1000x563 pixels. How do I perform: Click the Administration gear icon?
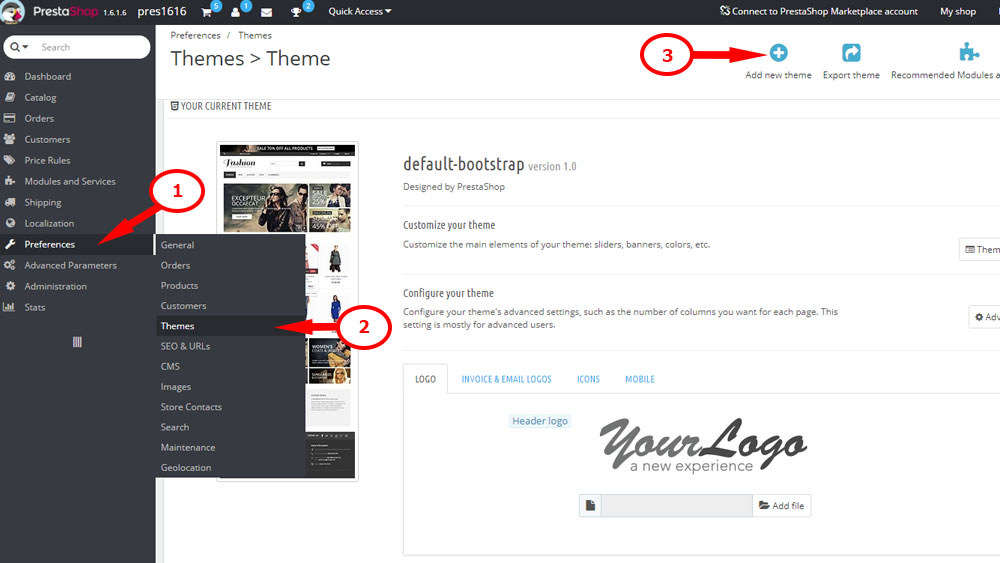pos(10,286)
